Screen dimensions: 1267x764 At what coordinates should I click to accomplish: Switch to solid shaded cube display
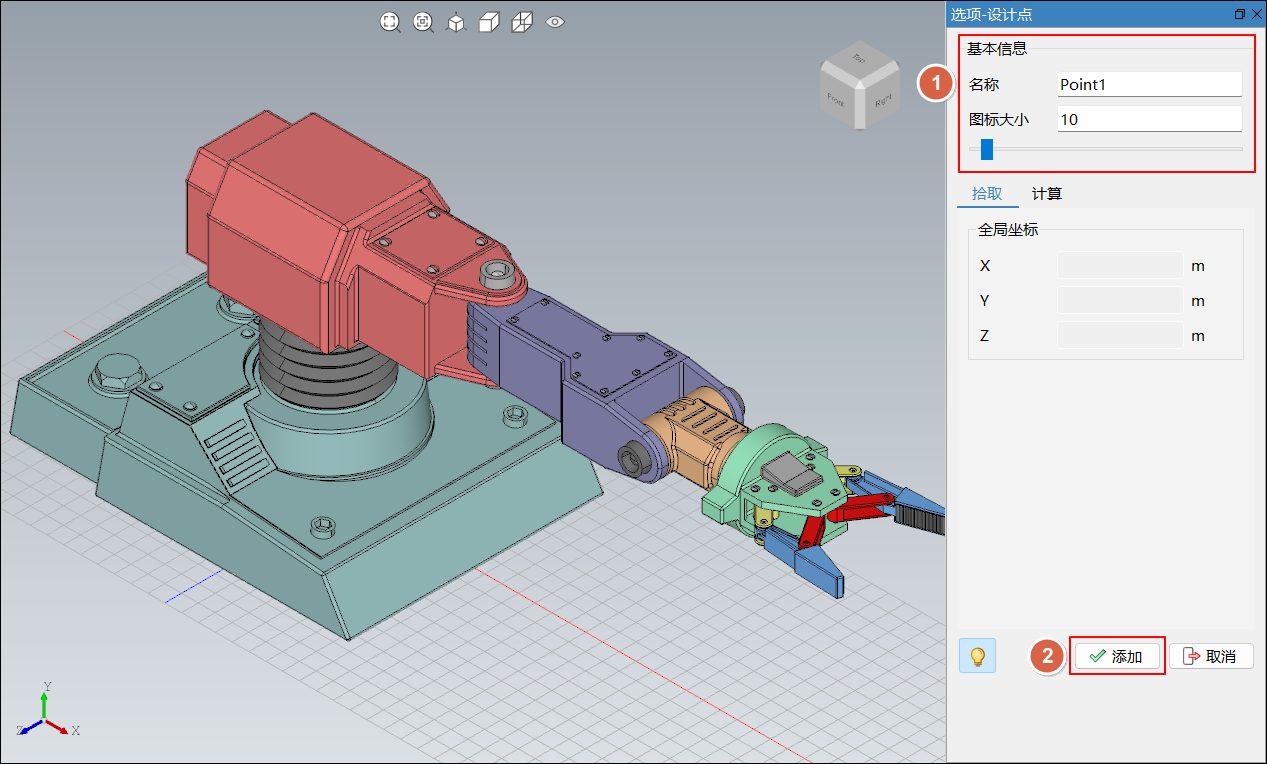488,22
